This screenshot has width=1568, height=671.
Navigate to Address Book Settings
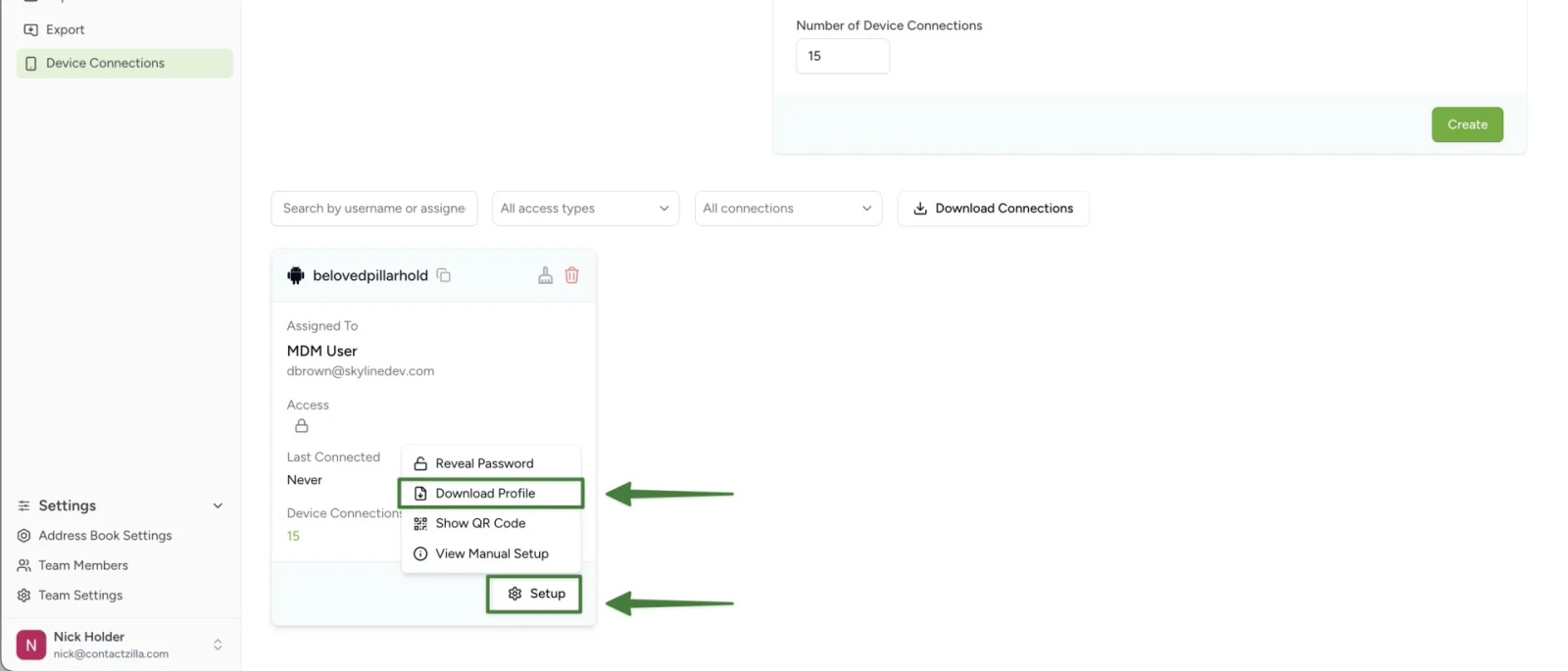coord(105,535)
